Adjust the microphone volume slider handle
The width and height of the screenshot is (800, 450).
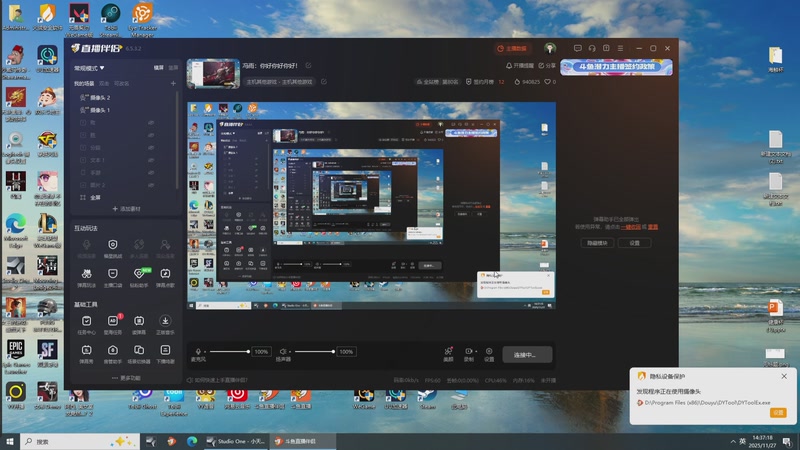point(248,352)
